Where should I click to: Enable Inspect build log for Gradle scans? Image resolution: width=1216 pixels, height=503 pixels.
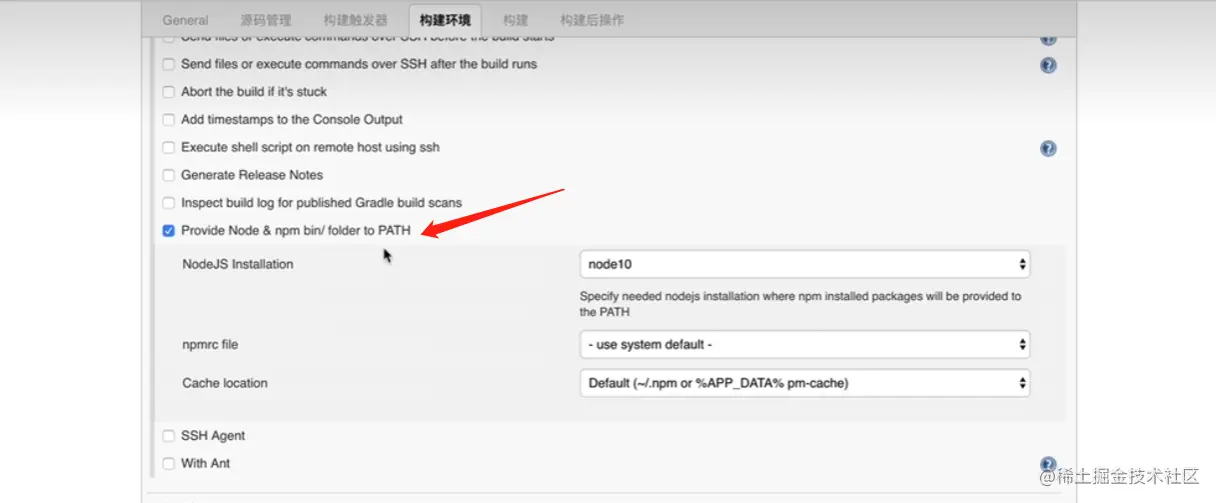coord(169,203)
